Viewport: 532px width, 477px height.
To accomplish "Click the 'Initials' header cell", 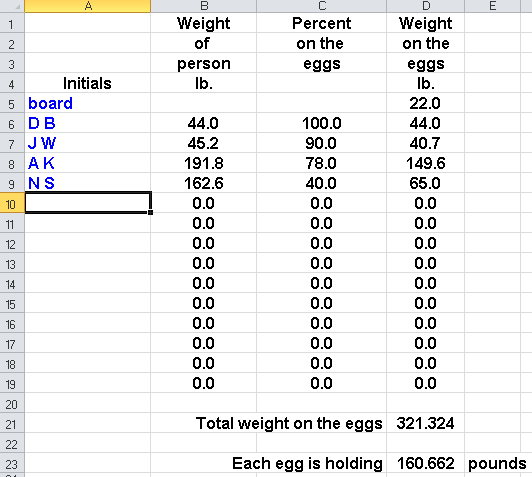I will click(88, 83).
